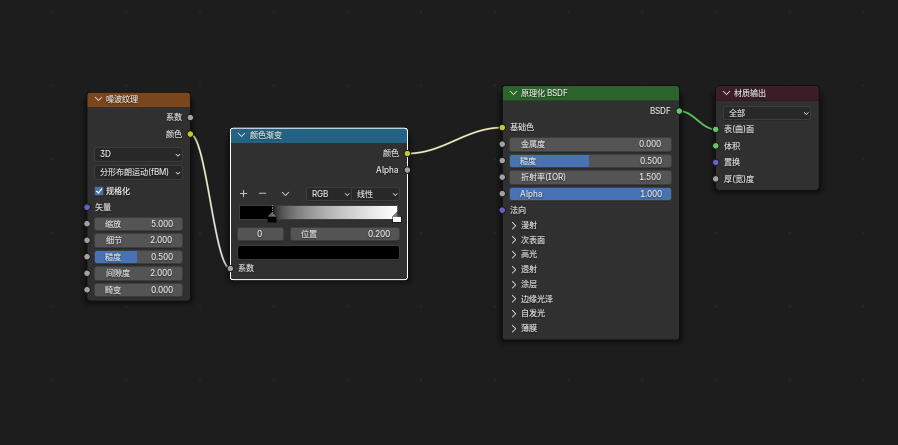
Task: Collapse the 噪波纹理 node header arrow
Action: click(98, 100)
